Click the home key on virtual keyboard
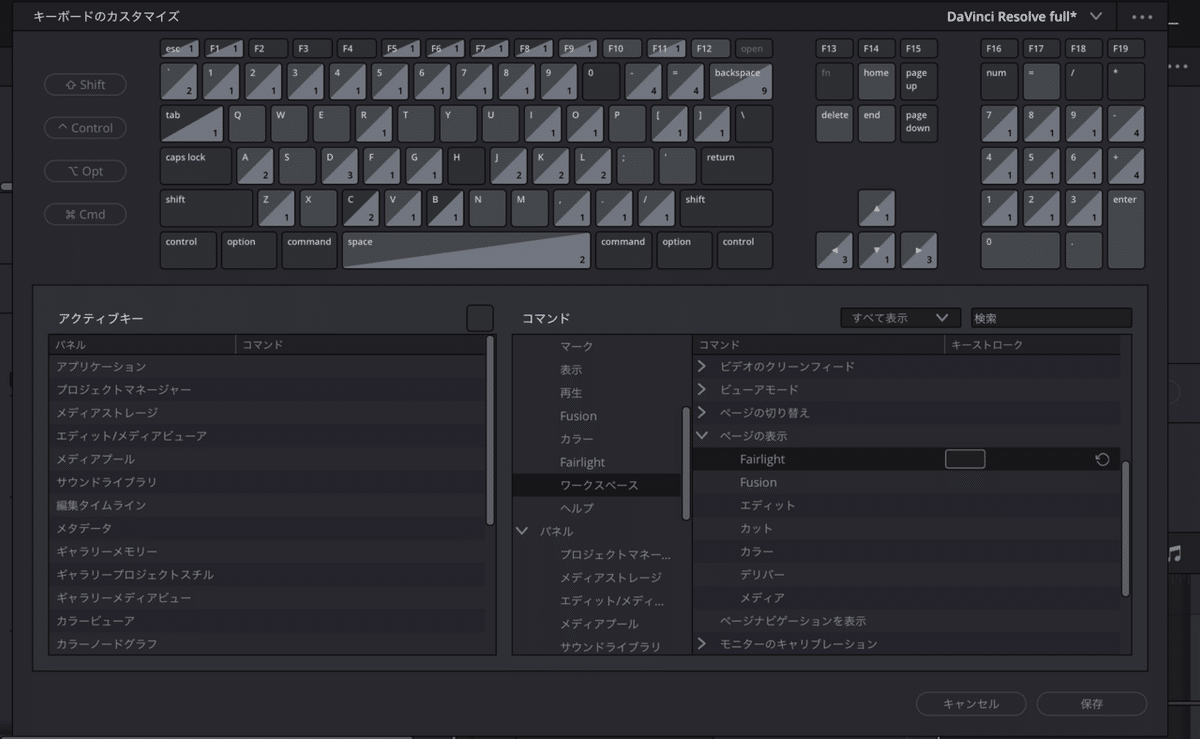Viewport: 1200px width, 739px height. point(876,81)
